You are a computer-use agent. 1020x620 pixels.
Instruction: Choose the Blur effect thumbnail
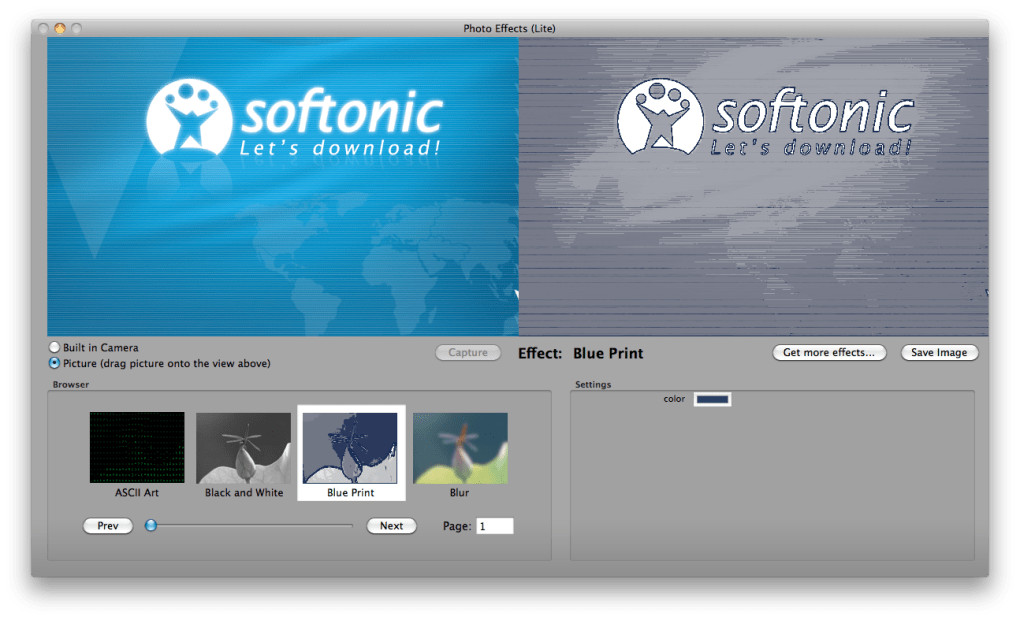click(x=460, y=448)
